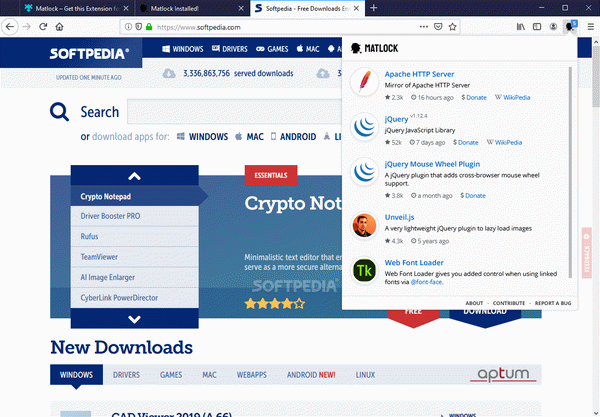Select the DRIVERS tab under New Downloads
Viewport: 600px width, 417px height.
point(126,375)
